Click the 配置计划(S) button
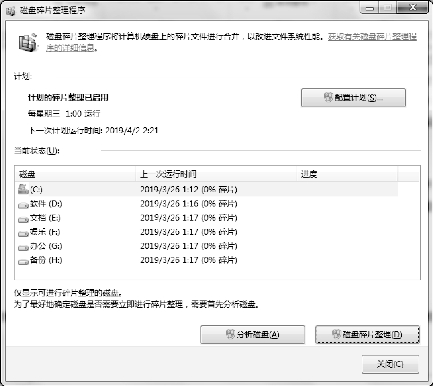This screenshot has width=433, height=386. pyautogui.click(x=353, y=97)
